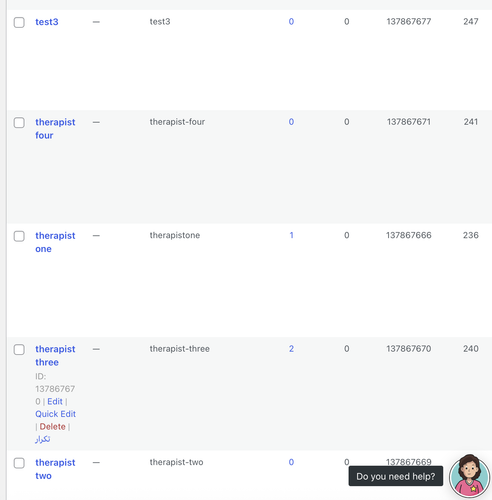Select slug text 'therapist-two'
This screenshot has width=492, height=500.
coord(176,462)
